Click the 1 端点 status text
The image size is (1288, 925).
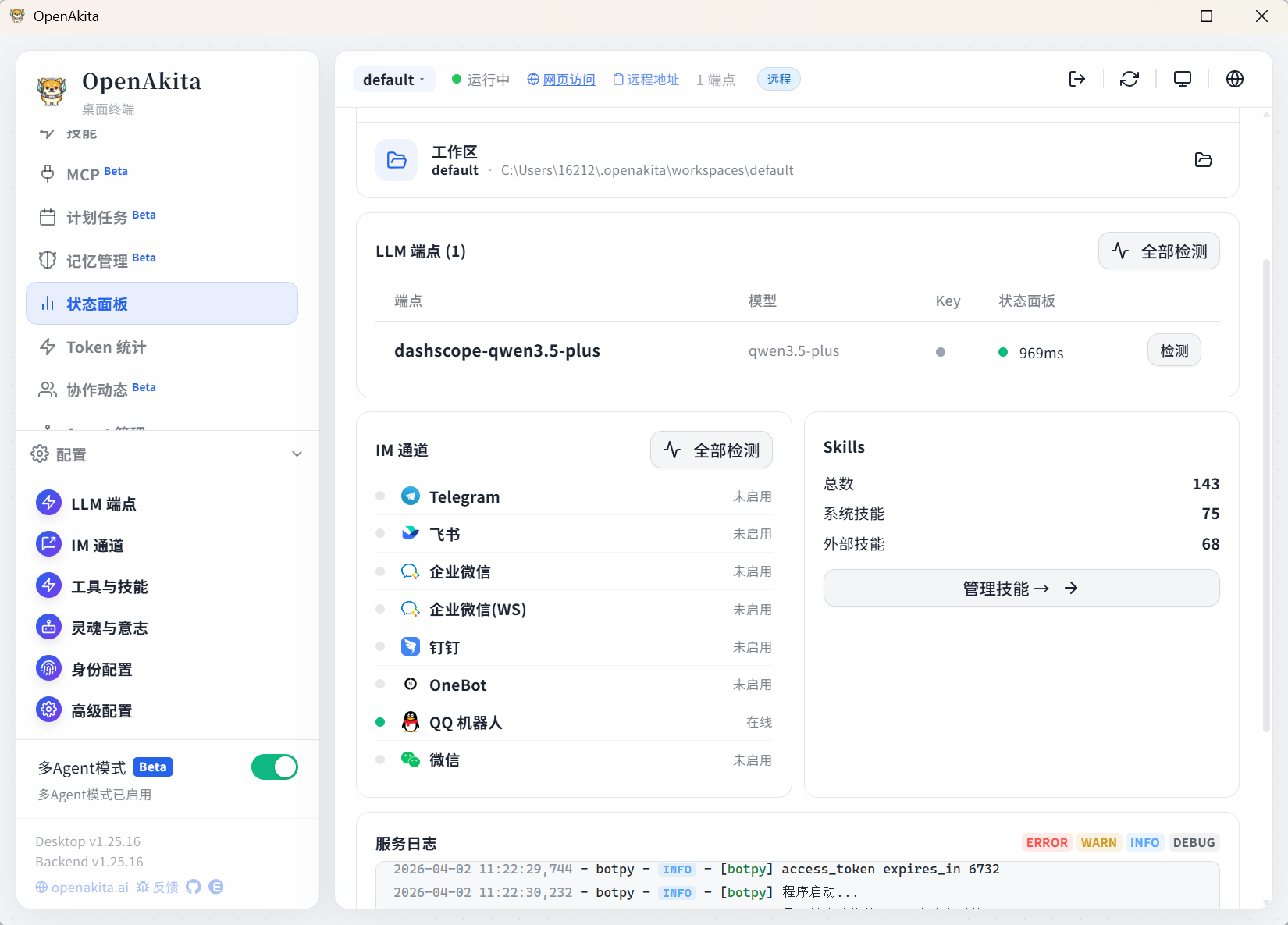(716, 80)
